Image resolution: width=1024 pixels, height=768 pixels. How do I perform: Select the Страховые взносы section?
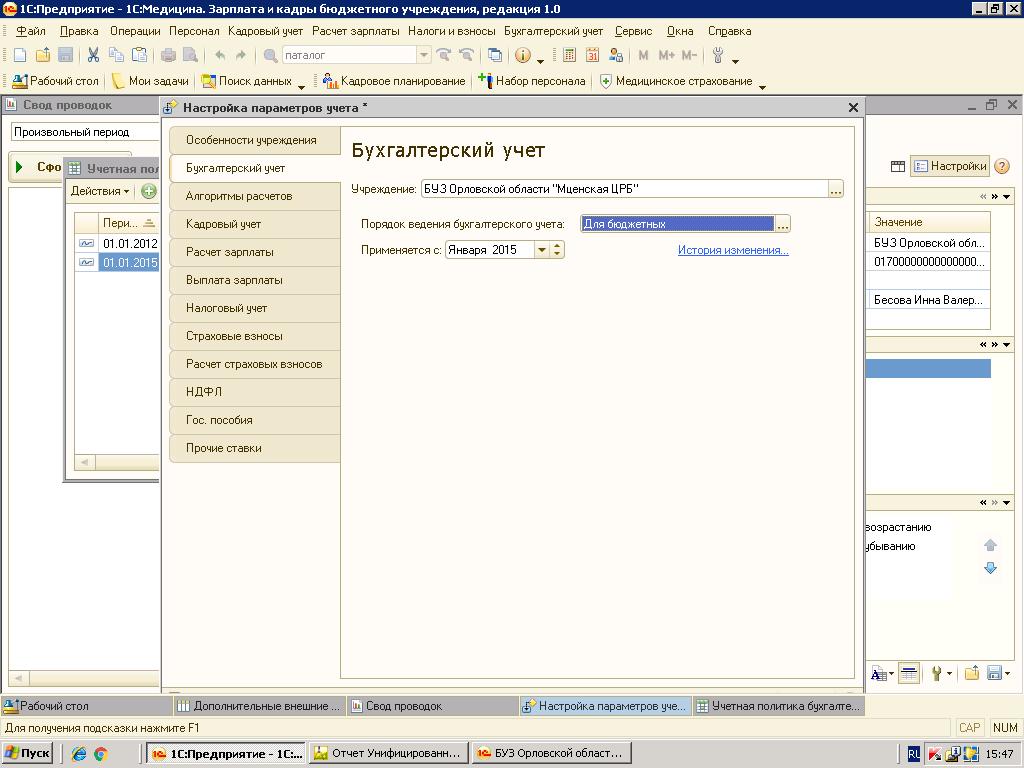(x=255, y=336)
